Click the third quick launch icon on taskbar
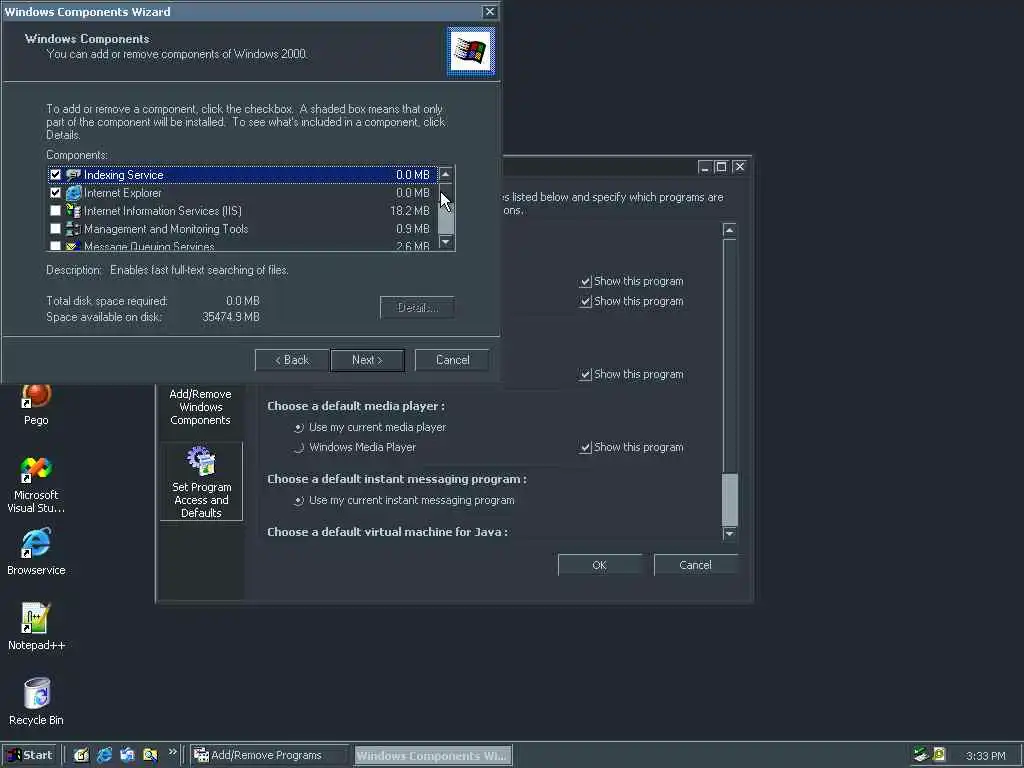Viewport: 1024px width, 768px height. 127,755
